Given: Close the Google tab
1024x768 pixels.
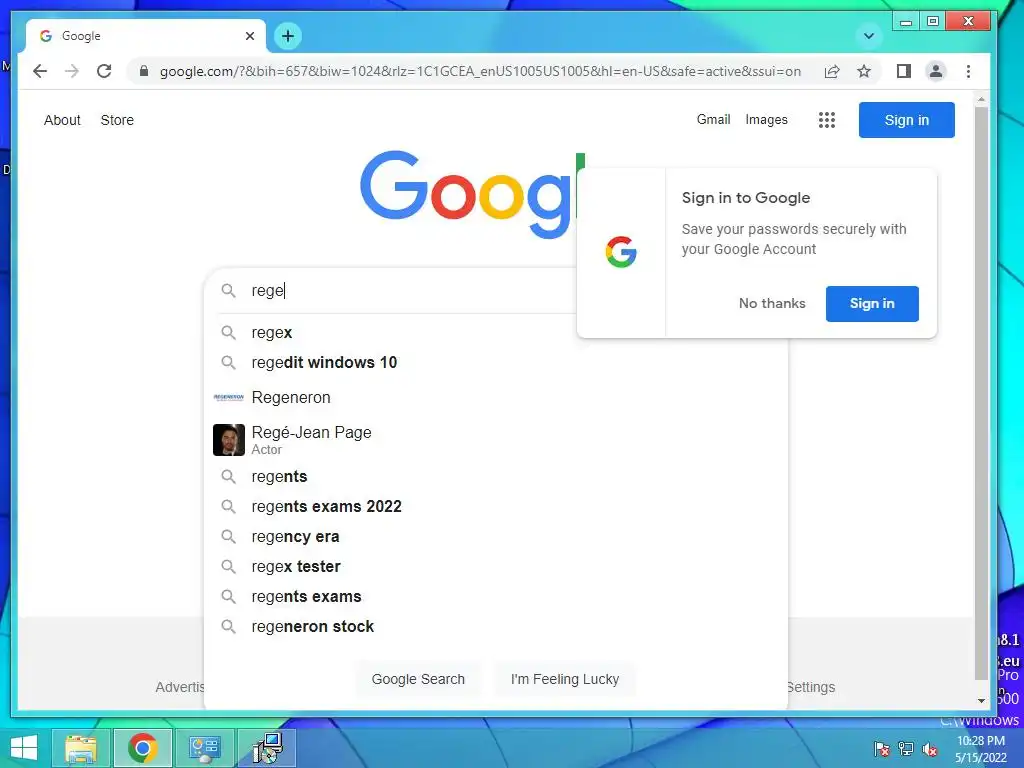Looking at the screenshot, I should 249,36.
